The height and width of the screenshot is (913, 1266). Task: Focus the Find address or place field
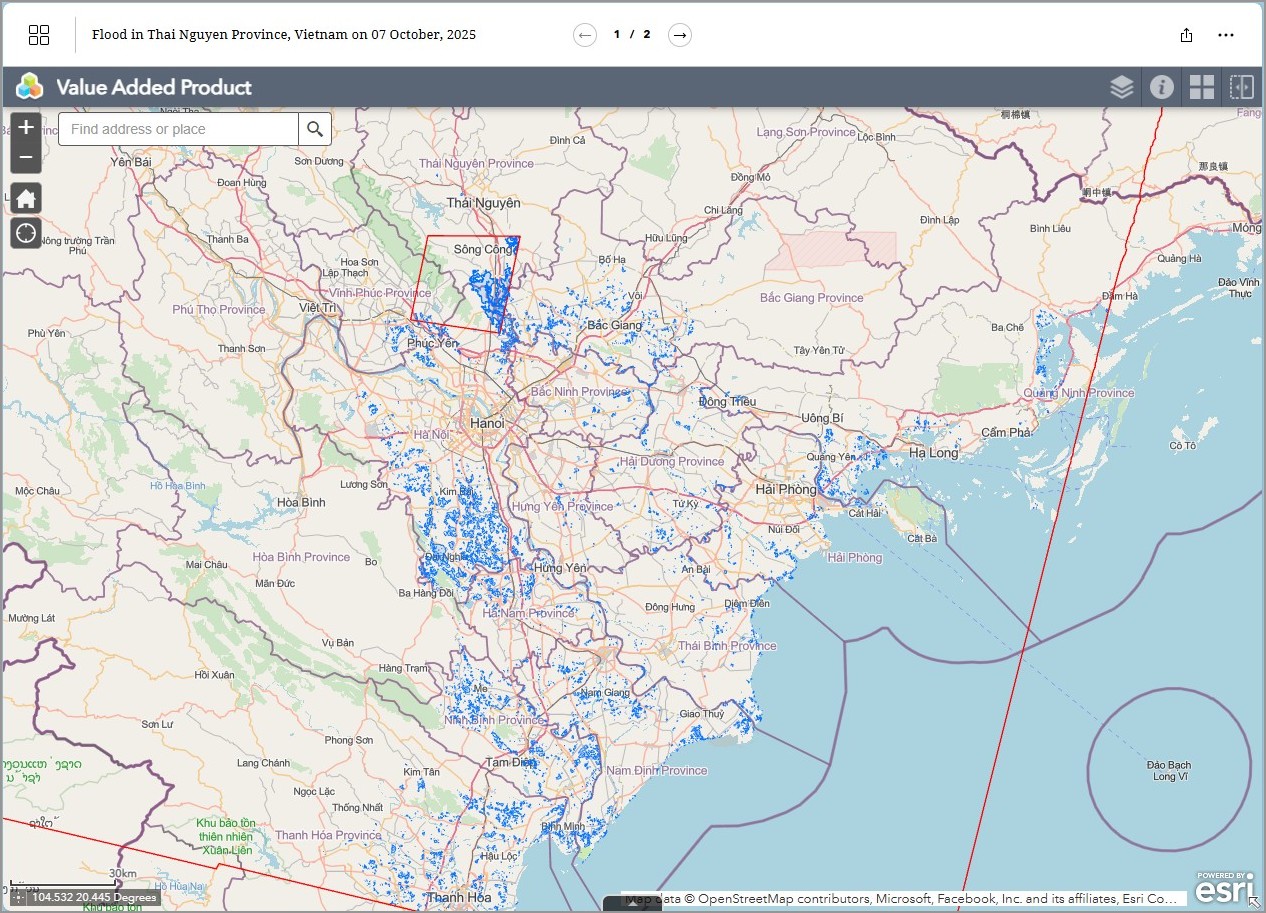tap(178, 129)
